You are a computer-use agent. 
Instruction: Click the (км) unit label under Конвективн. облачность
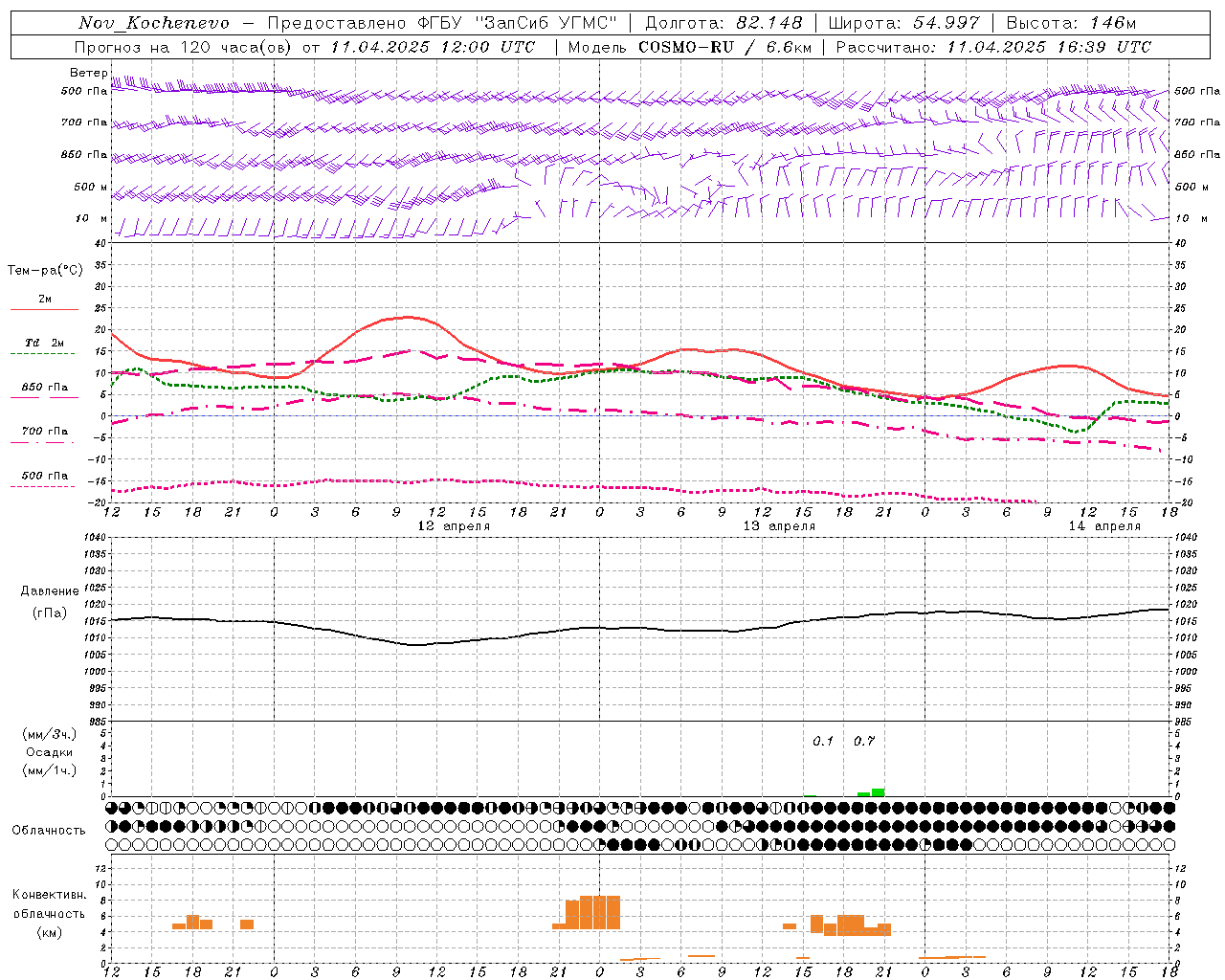coord(50,932)
